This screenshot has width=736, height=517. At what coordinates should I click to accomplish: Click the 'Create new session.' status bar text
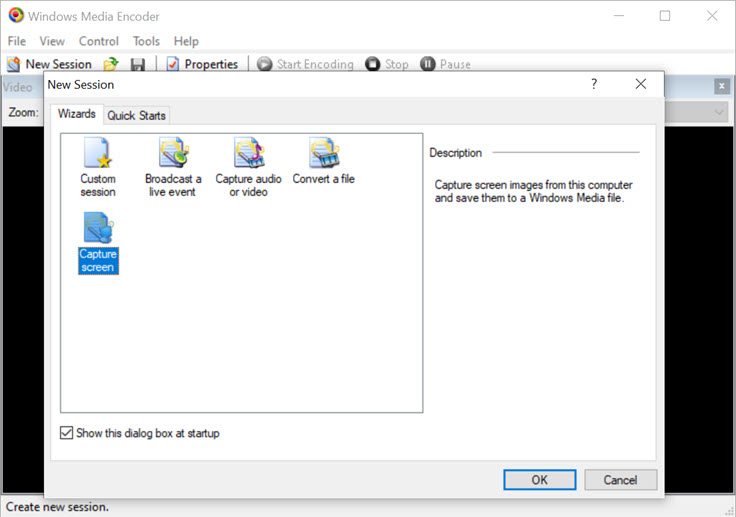[x=57, y=507]
